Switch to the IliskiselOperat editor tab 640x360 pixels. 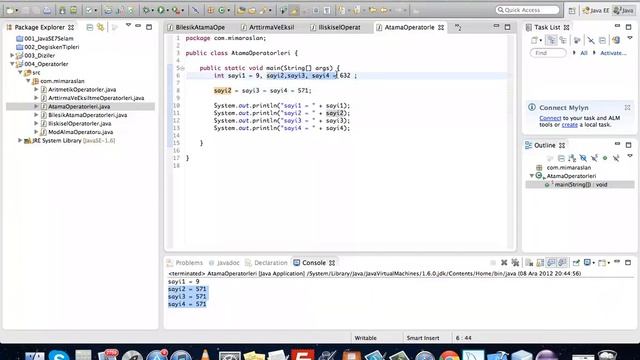pos(339,27)
